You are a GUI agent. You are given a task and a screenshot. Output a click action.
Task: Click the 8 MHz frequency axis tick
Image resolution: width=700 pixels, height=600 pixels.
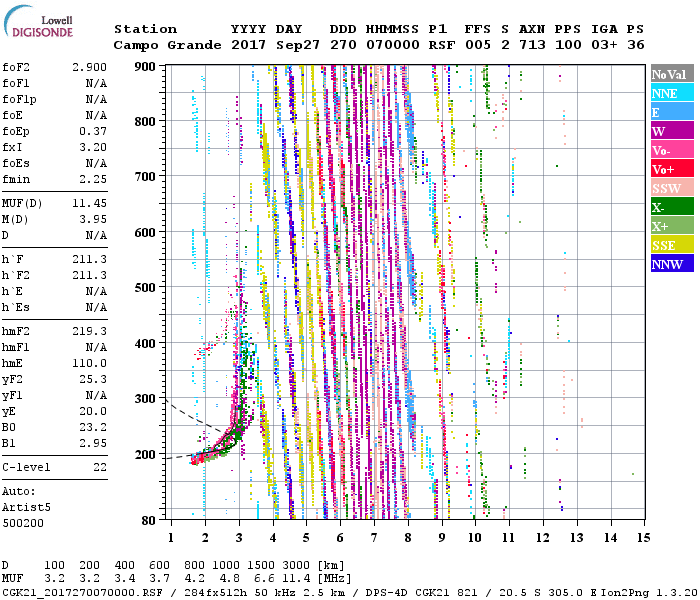(x=408, y=538)
